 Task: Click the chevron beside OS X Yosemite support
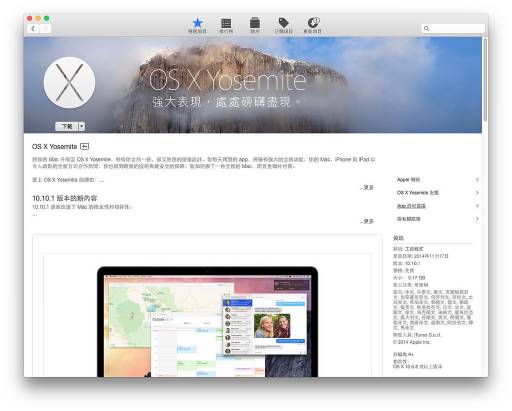click(x=477, y=193)
